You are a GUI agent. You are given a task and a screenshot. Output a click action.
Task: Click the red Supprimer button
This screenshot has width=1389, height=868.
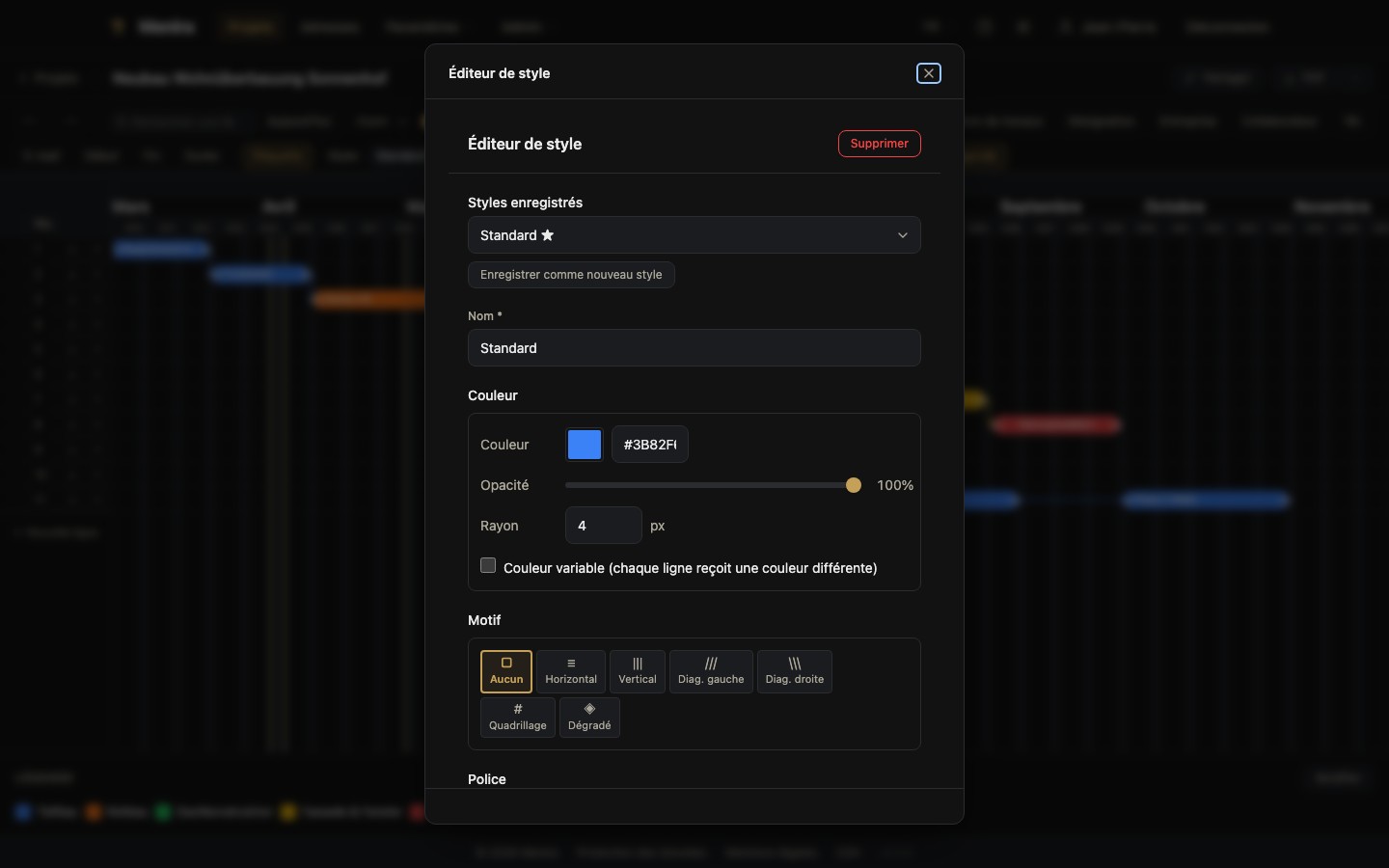879,144
